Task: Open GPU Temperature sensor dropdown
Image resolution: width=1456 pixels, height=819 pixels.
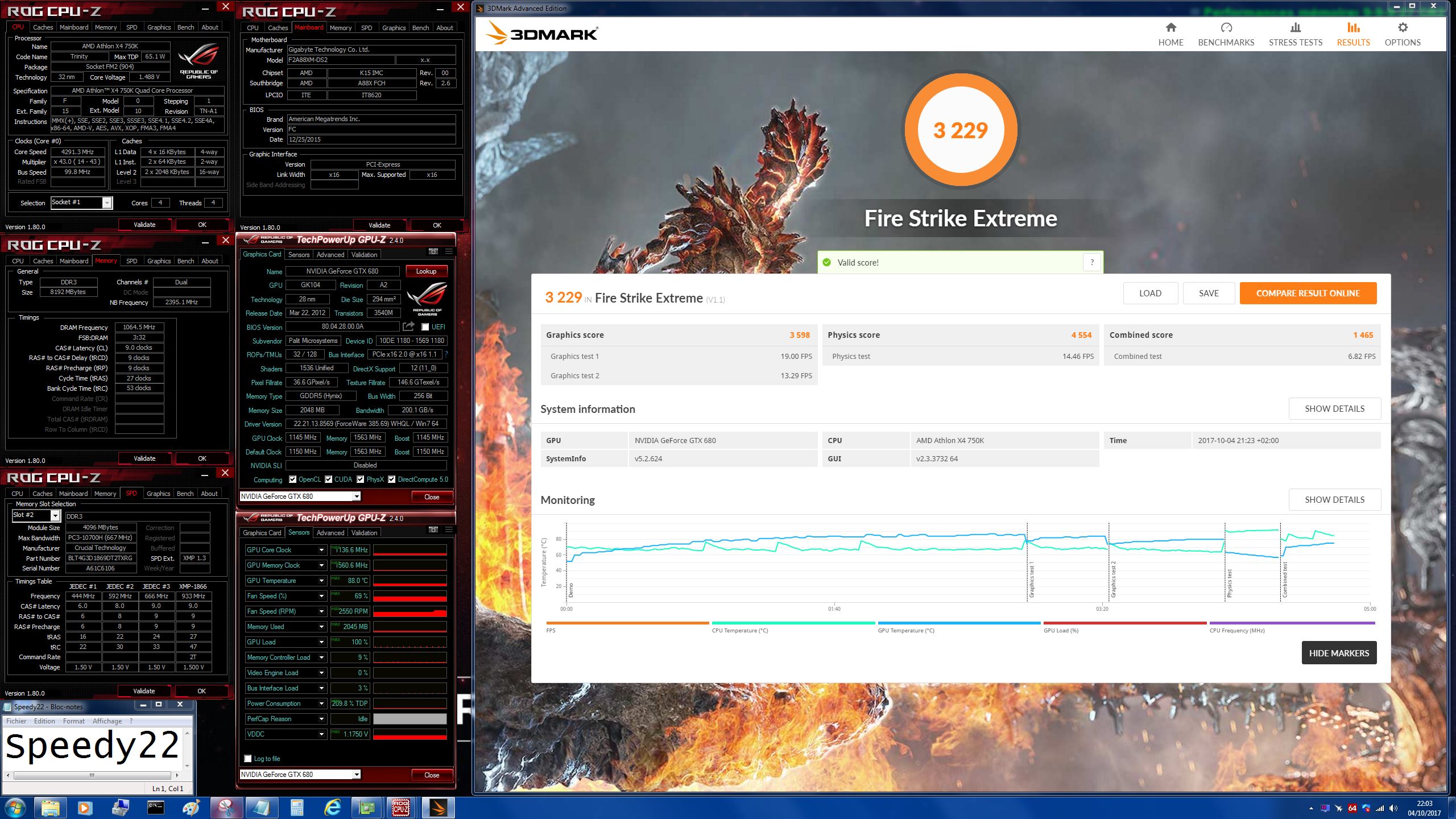Action: 321,581
